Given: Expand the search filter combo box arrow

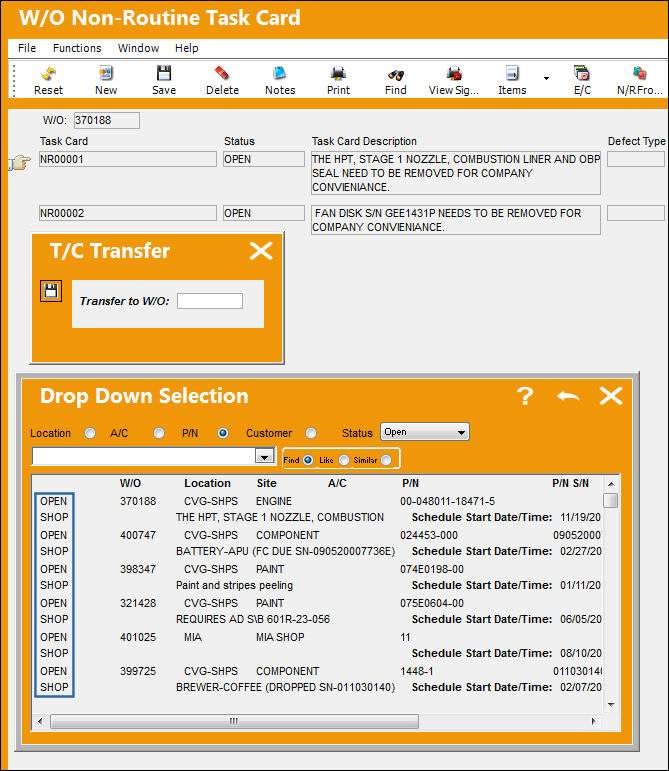Looking at the screenshot, I should click(x=264, y=457).
